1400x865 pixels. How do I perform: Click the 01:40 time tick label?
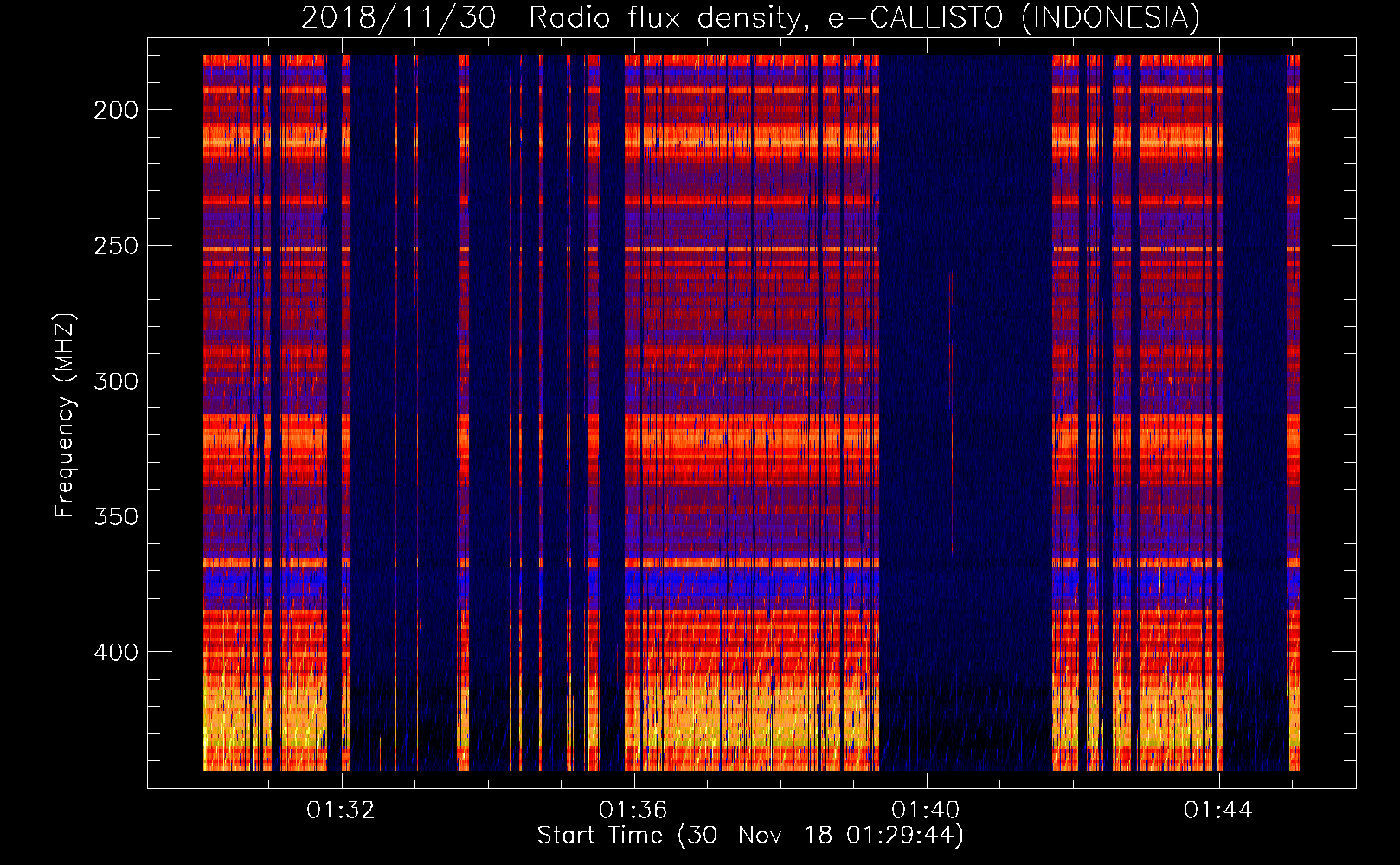pos(926,811)
